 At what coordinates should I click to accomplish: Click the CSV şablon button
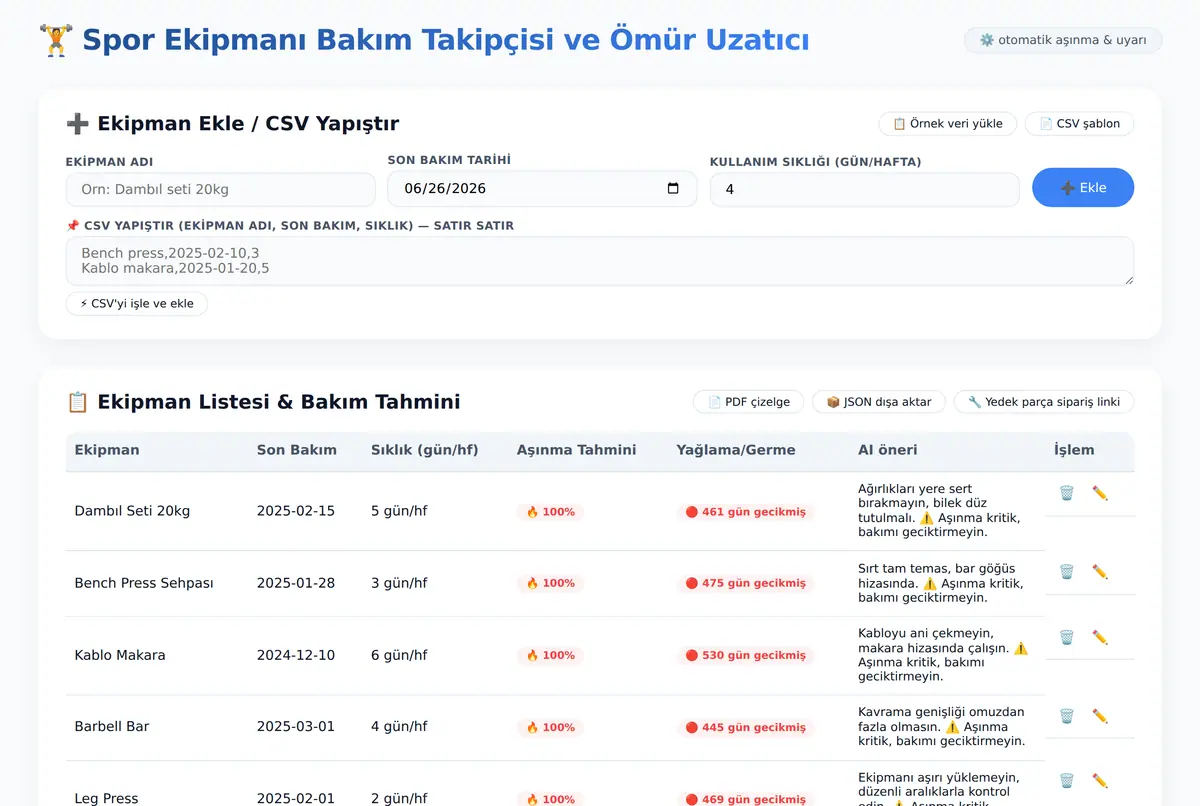point(1079,124)
